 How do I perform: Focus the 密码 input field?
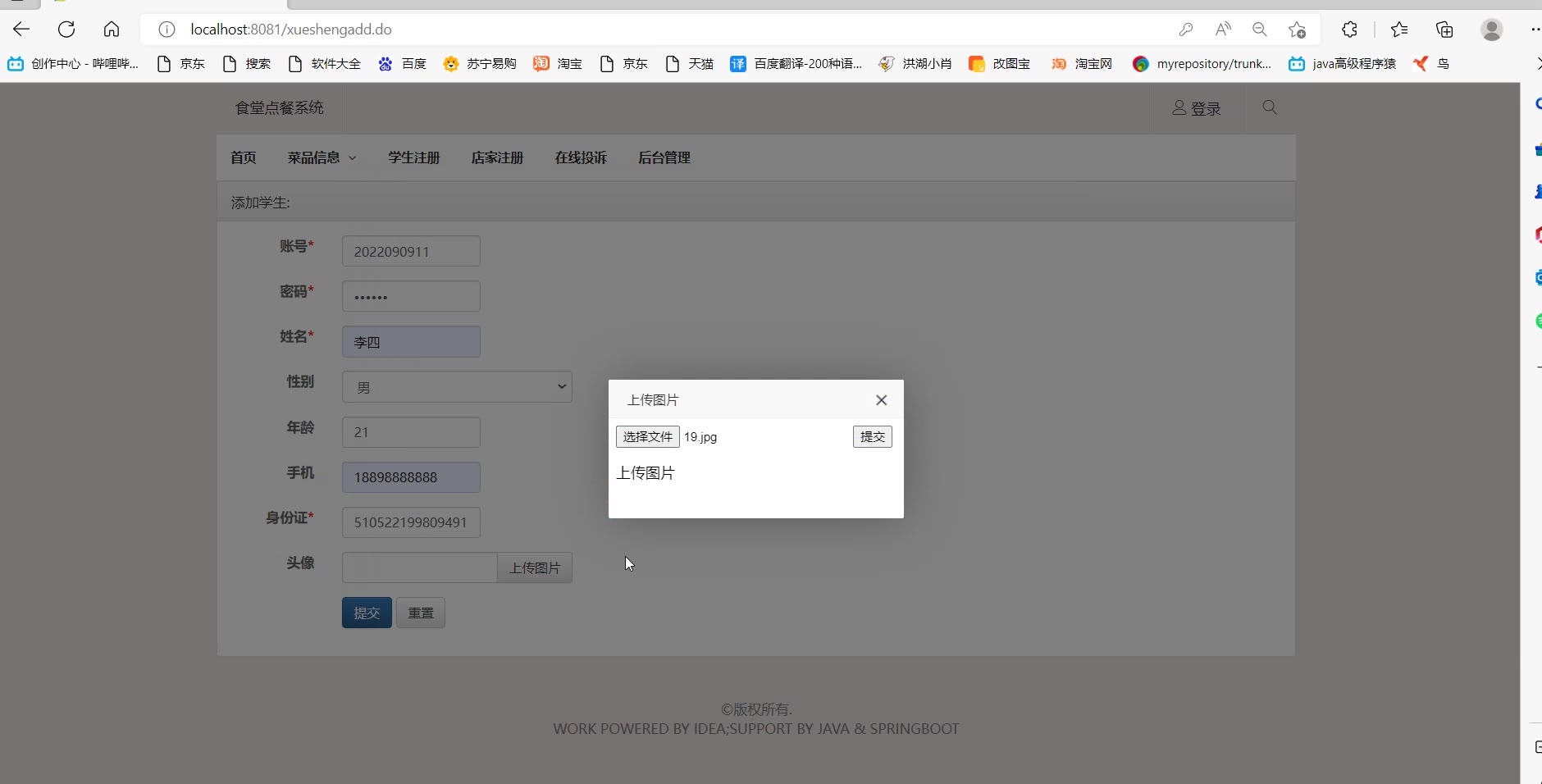pyautogui.click(x=411, y=296)
